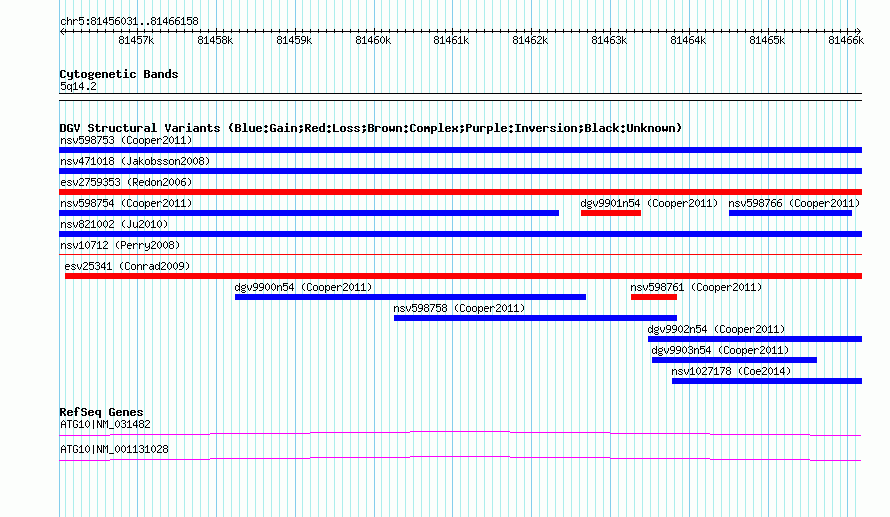The height and width of the screenshot is (517, 890).
Task: Open the dgv9901n54 (Cooper2011) label
Action: (649, 203)
